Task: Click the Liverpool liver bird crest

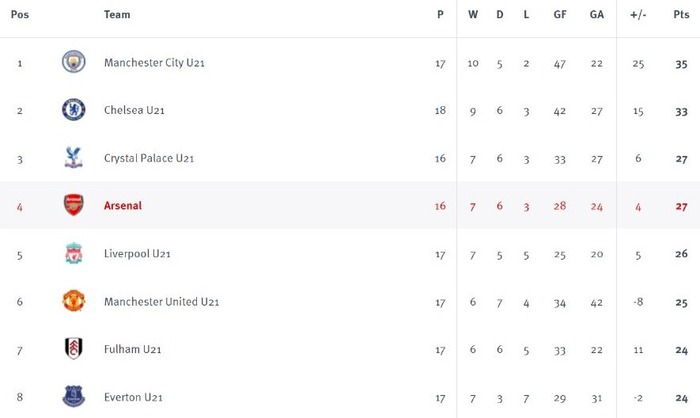Action: pyautogui.click(x=74, y=253)
